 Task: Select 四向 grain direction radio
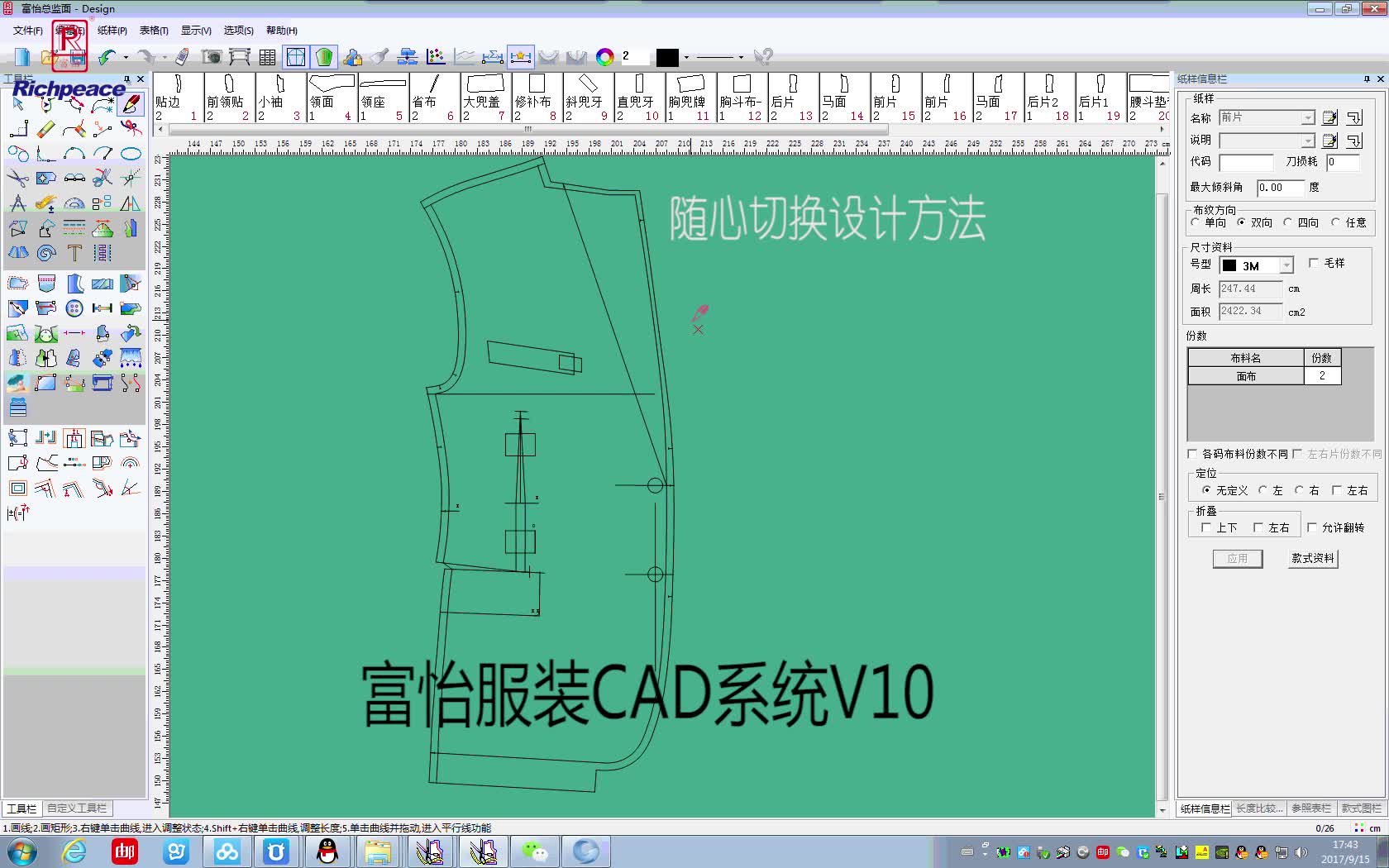point(1288,222)
